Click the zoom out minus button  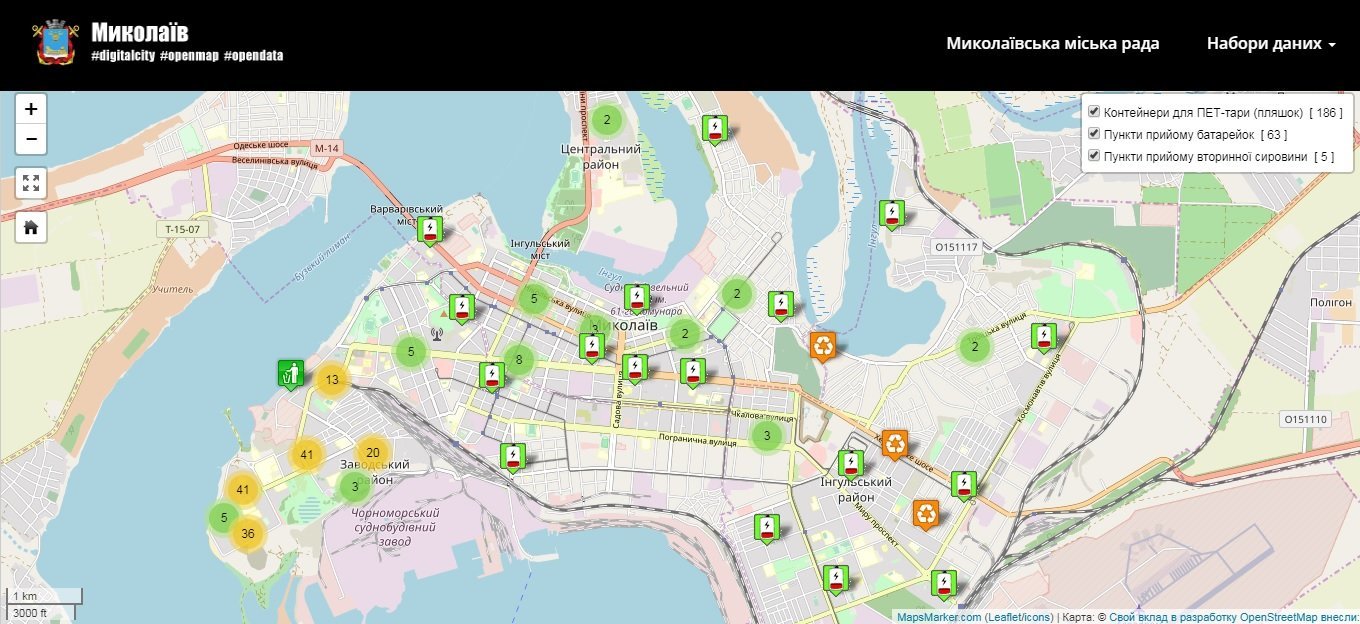coord(31,139)
